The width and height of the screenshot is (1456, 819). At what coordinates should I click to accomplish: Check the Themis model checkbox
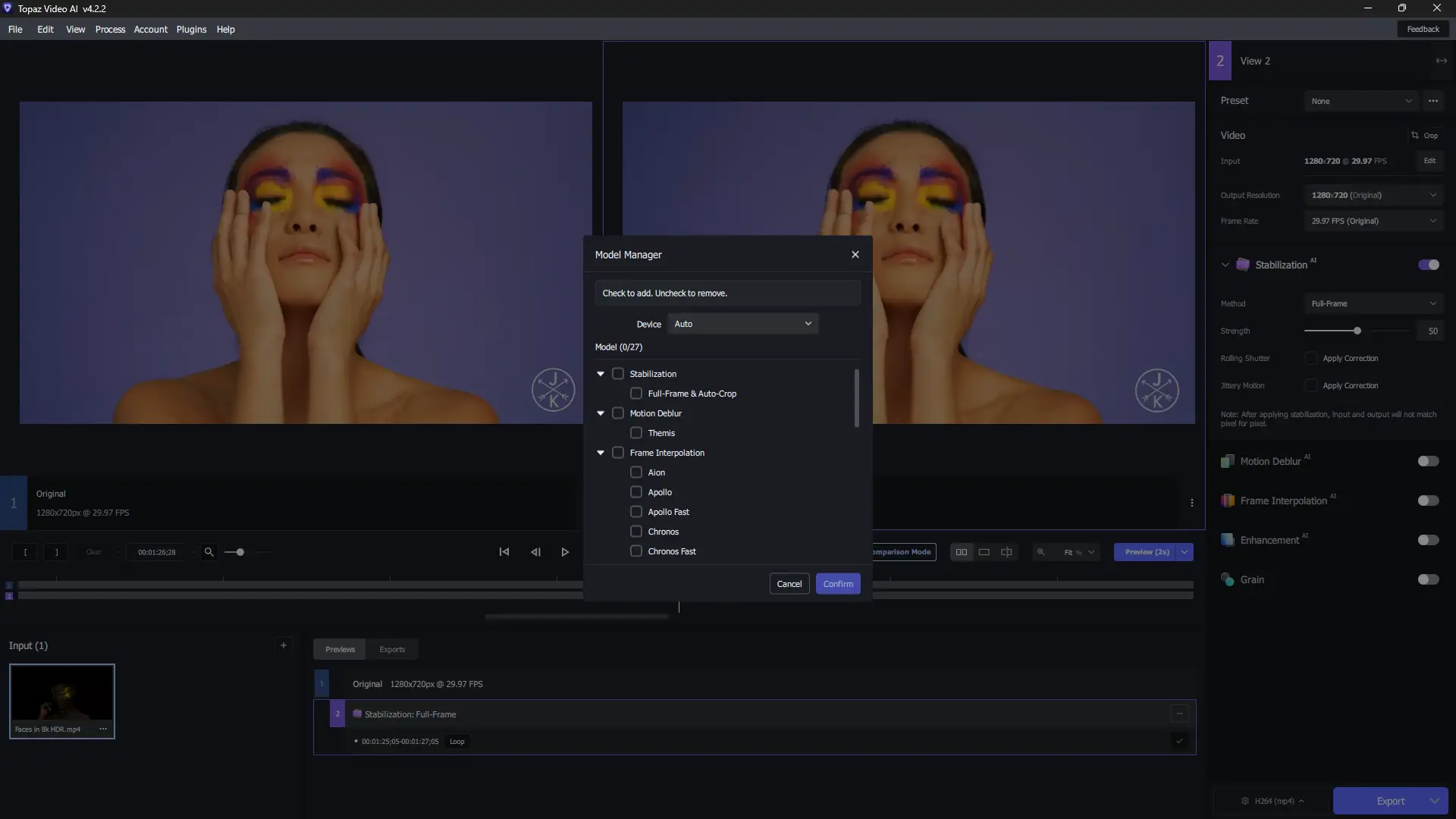[x=636, y=433]
